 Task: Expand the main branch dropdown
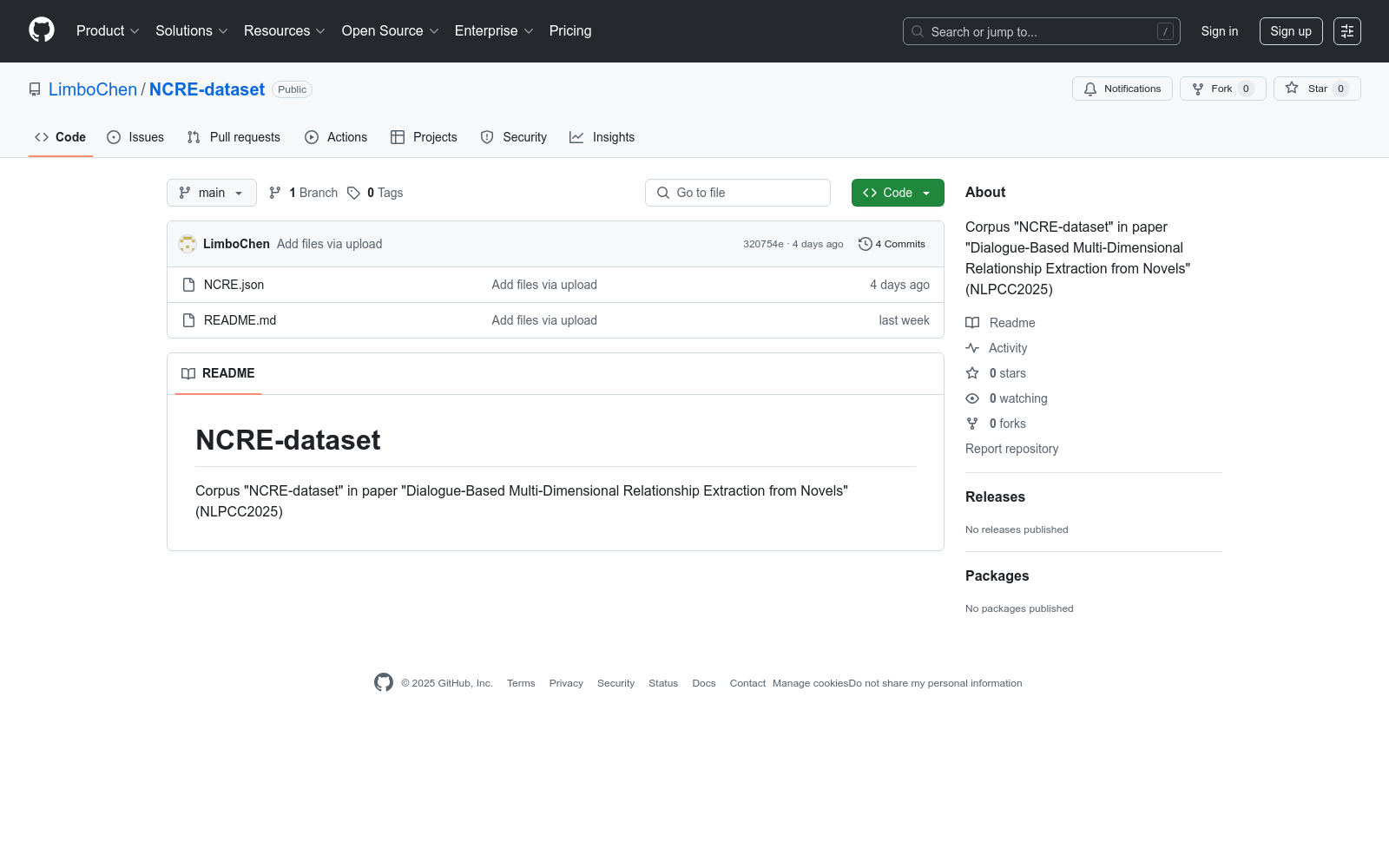(211, 193)
